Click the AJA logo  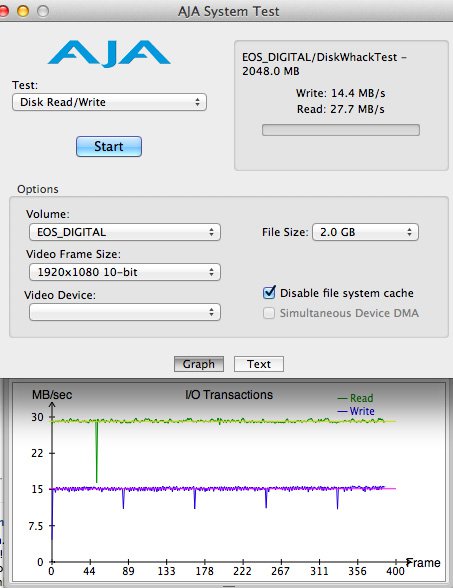point(109,54)
